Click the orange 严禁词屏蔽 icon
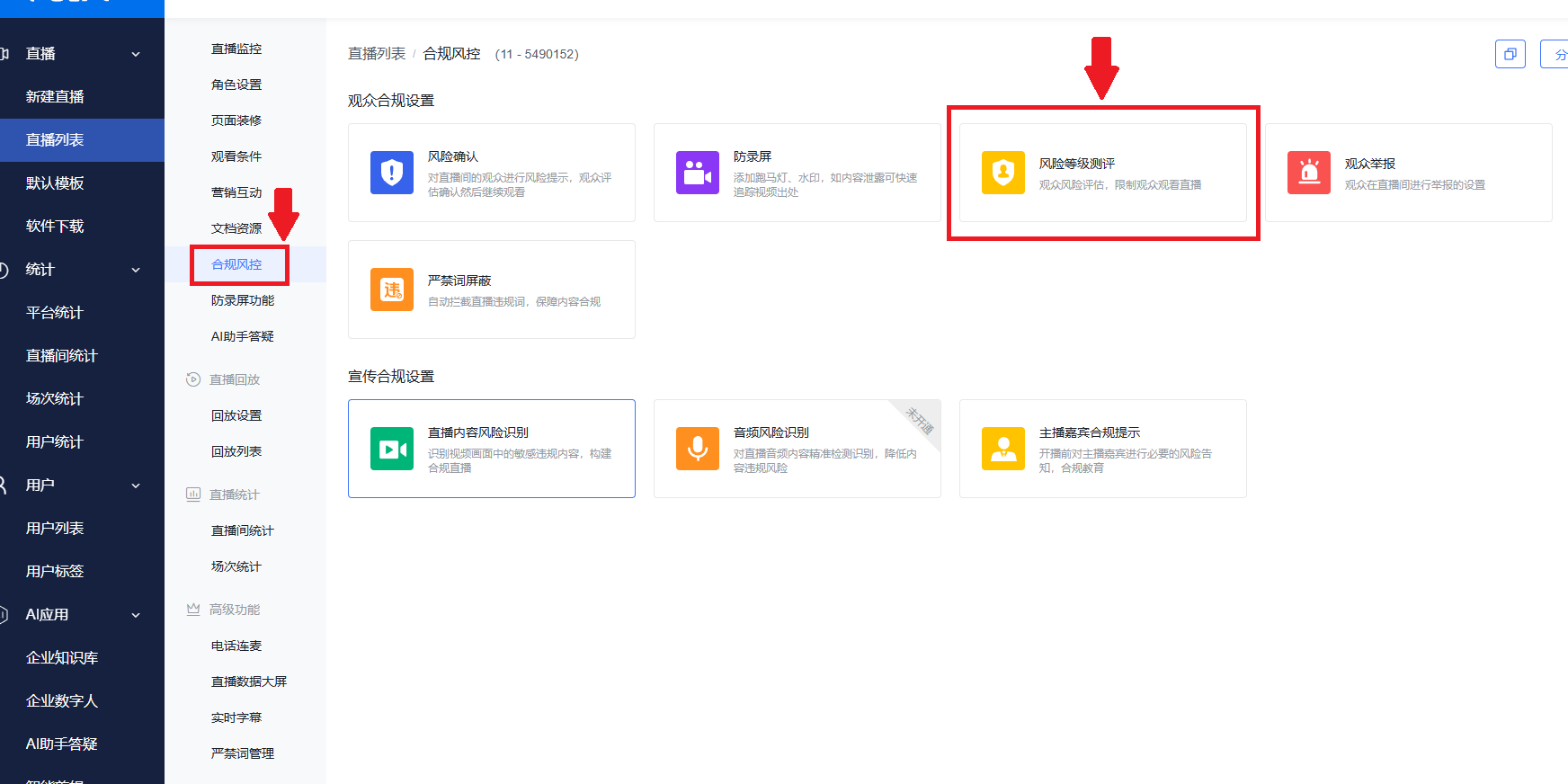Image resolution: width=1568 pixels, height=784 pixels. click(392, 290)
